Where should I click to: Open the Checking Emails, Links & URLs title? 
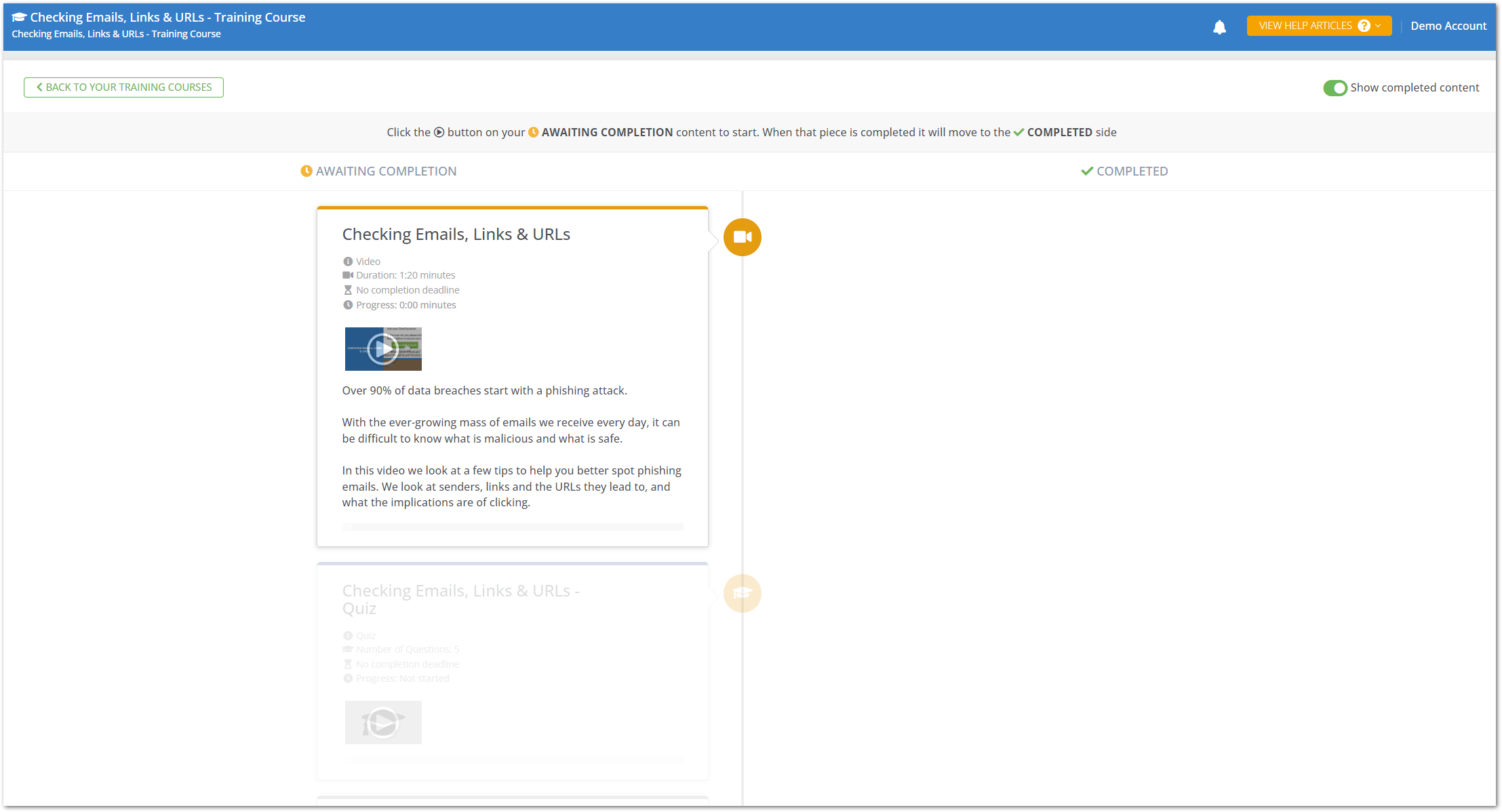456,235
